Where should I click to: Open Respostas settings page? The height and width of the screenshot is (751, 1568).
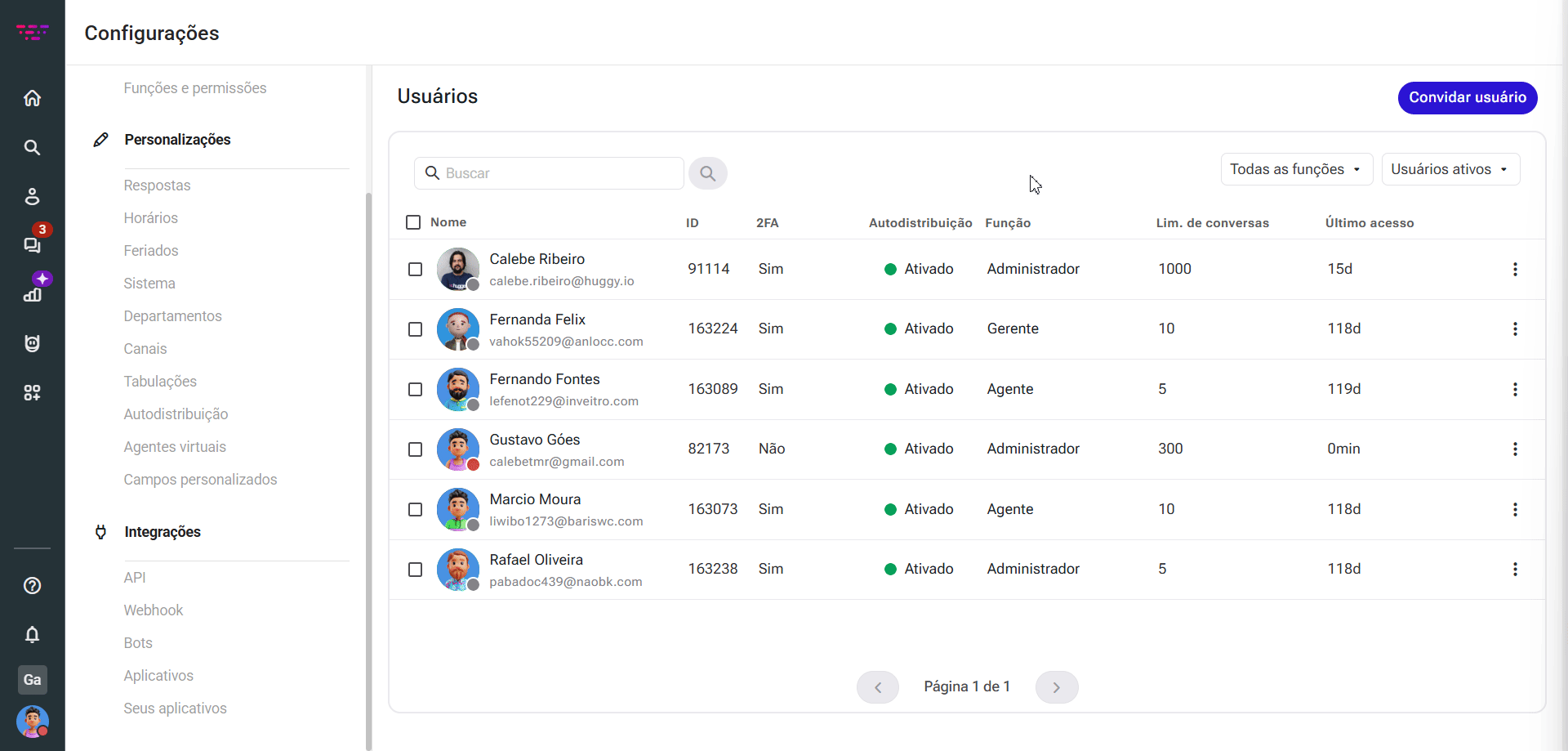pos(157,186)
